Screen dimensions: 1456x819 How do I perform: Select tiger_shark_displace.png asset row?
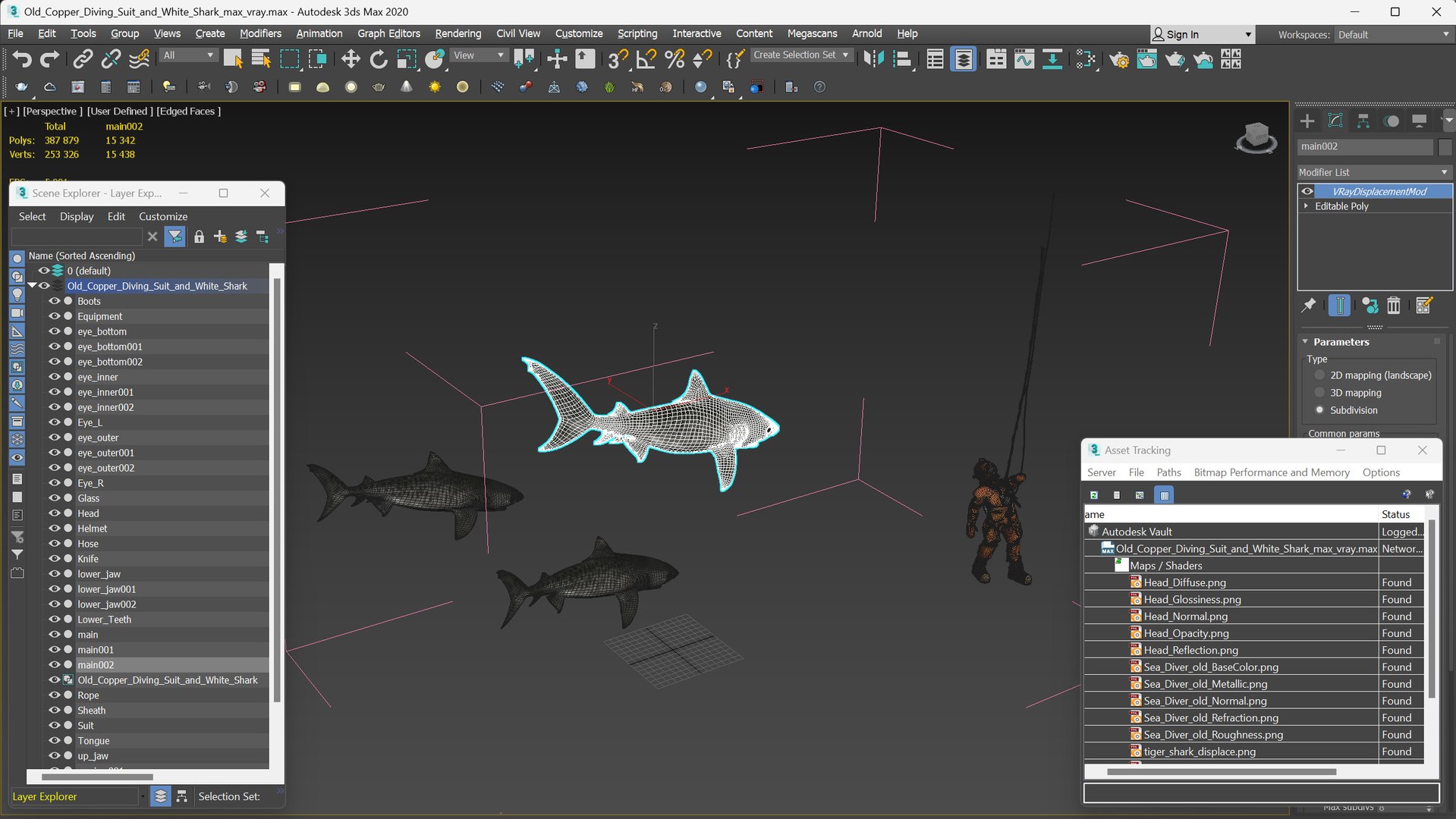pos(1253,752)
